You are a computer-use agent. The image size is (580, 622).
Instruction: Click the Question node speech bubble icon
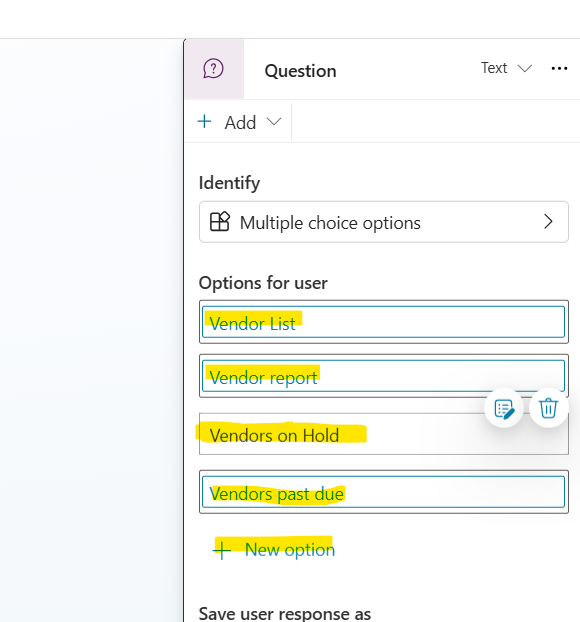pyautogui.click(x=213, y=69)
